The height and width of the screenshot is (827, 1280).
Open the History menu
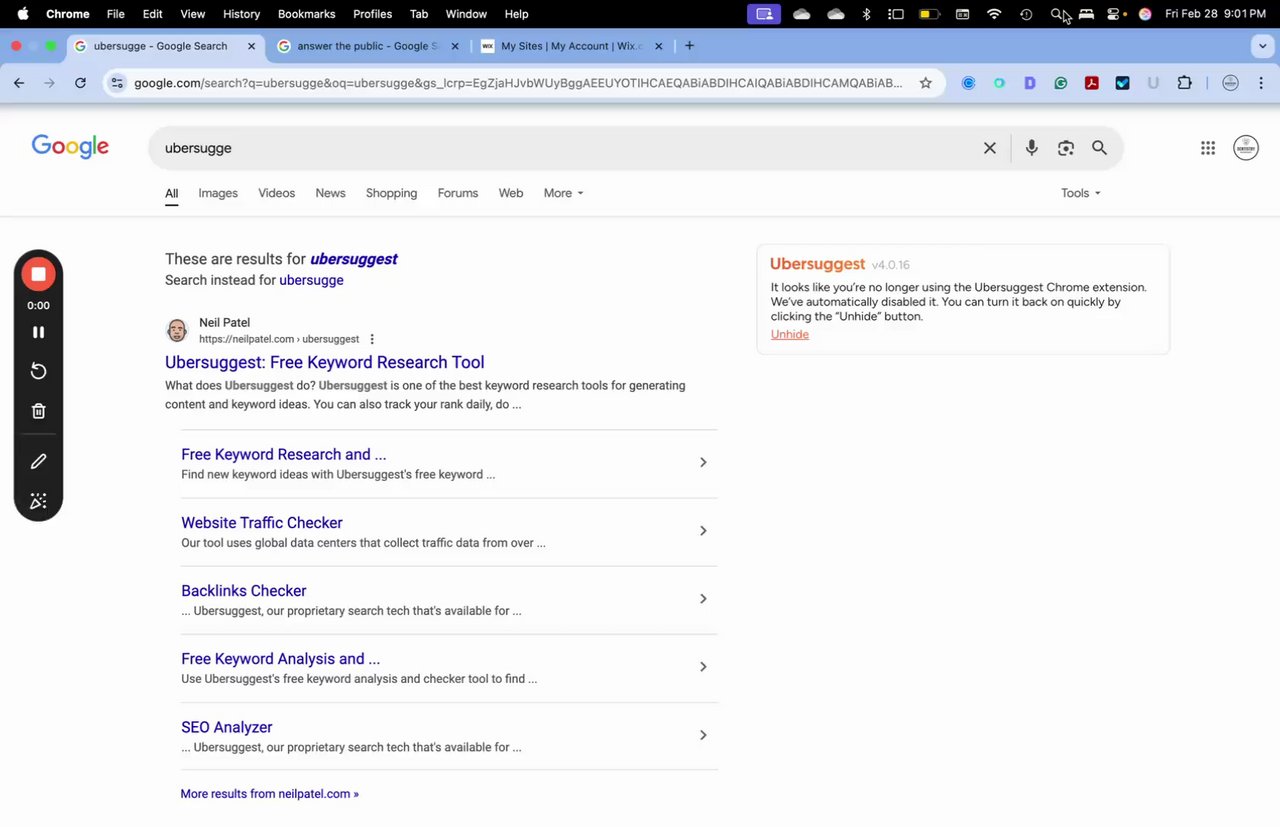pos(241,14)
